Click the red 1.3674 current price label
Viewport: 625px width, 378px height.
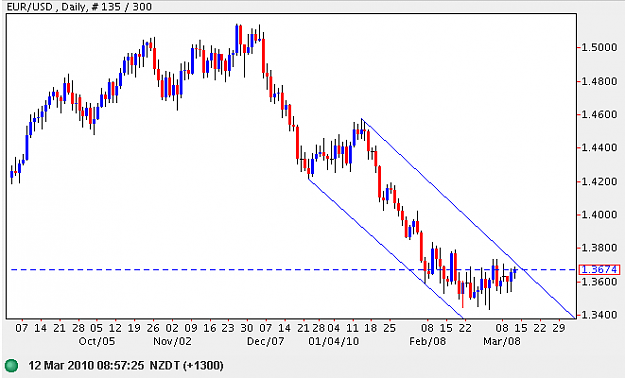pyautogui.click(x=599, y=270)
